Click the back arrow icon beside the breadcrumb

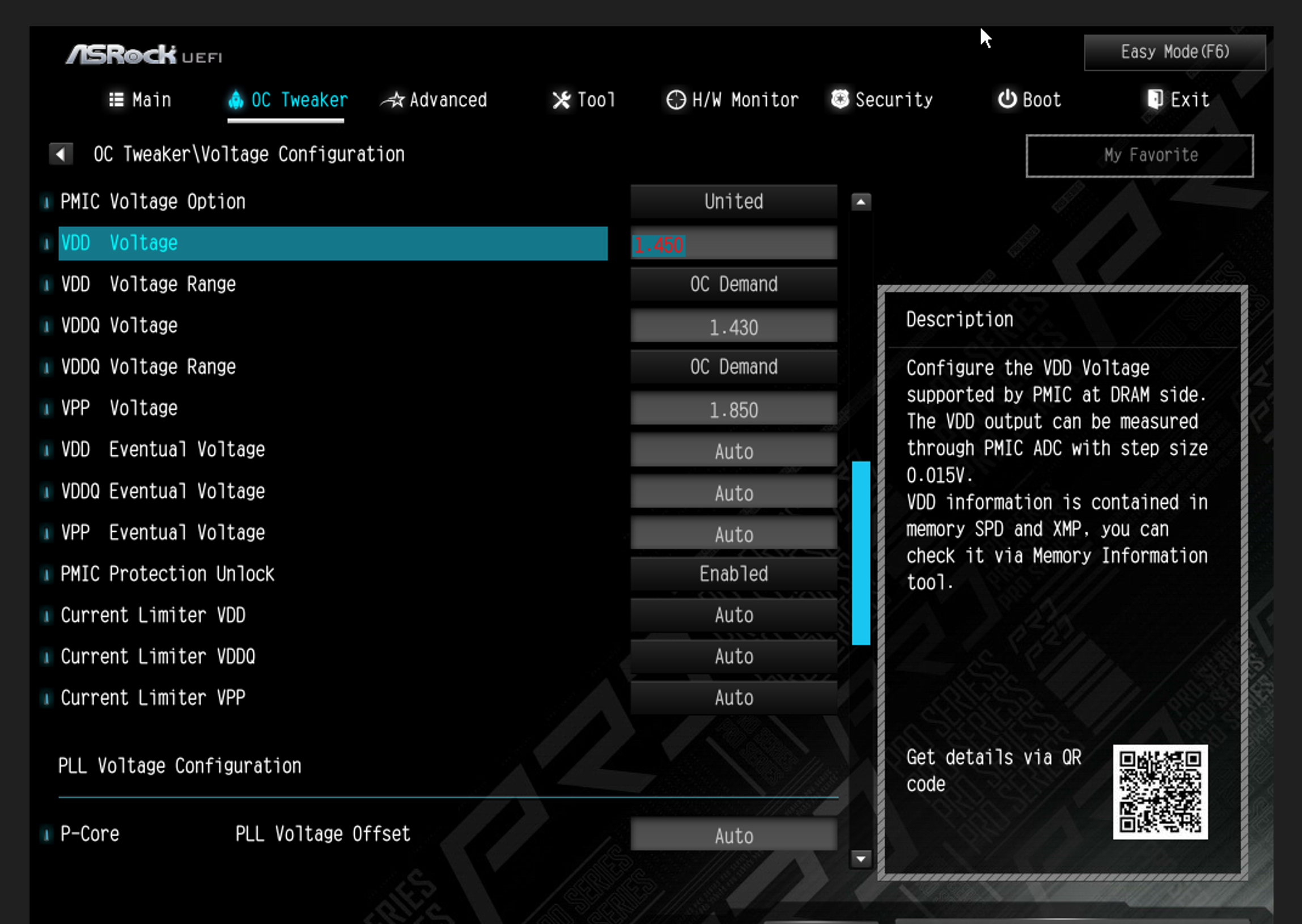point(61,154)
